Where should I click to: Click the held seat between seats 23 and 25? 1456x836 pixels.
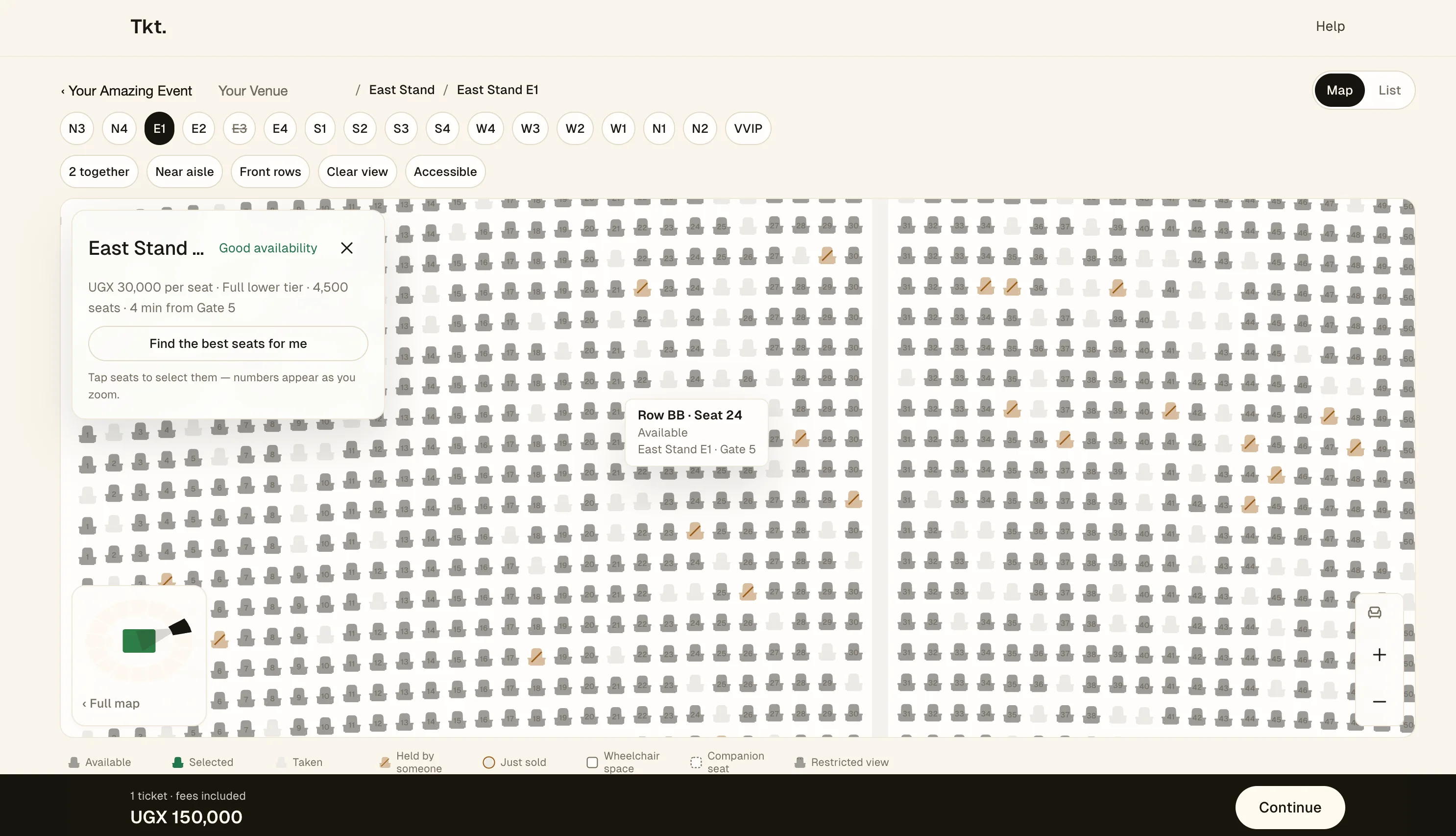695,531
